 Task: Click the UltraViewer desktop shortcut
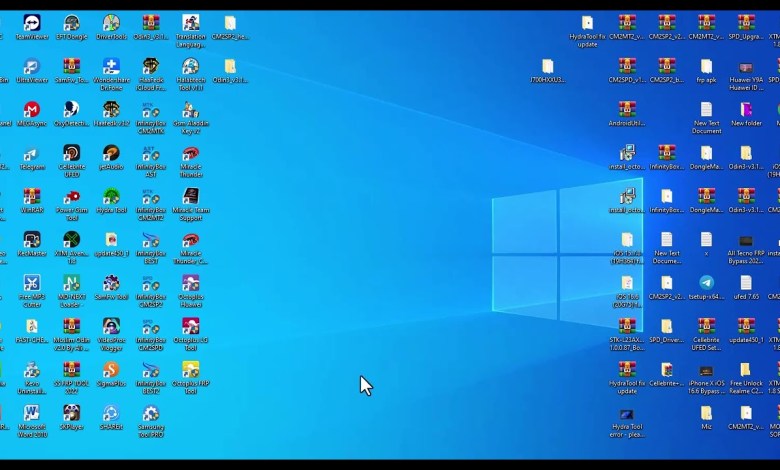[32, 67]
